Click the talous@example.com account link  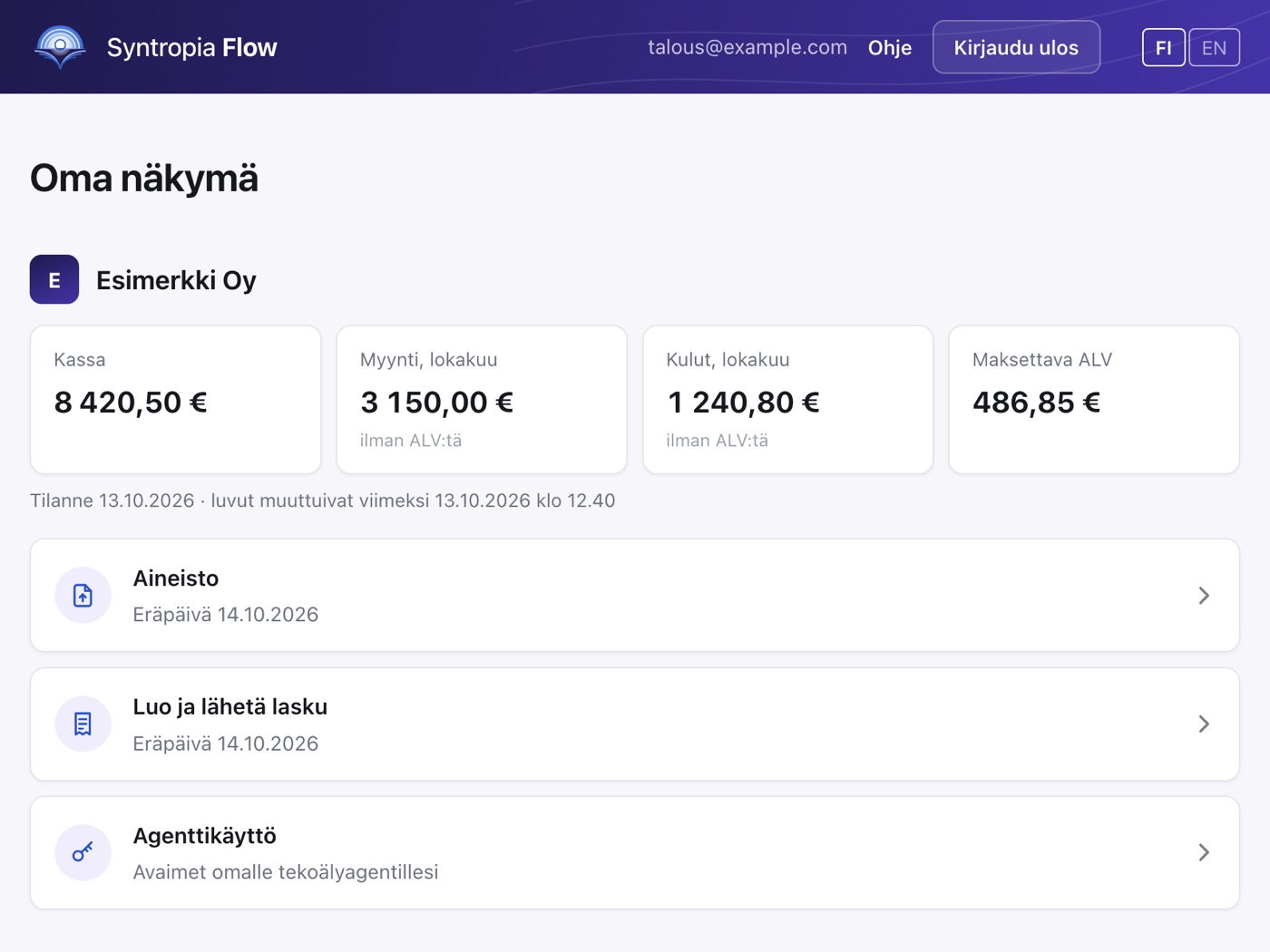pyautogui.click(x=747, y=47)
